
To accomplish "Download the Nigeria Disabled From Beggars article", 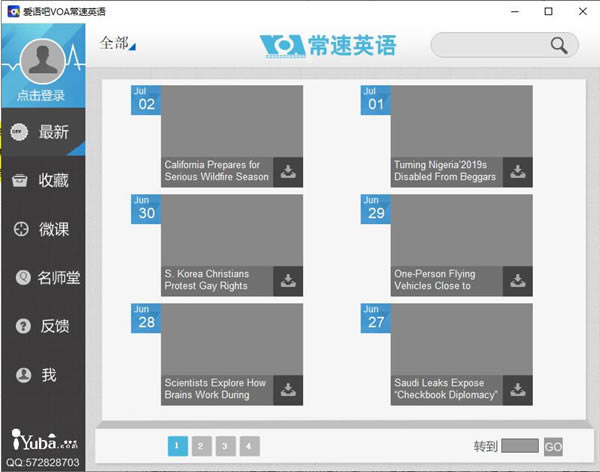I will 517,172.
